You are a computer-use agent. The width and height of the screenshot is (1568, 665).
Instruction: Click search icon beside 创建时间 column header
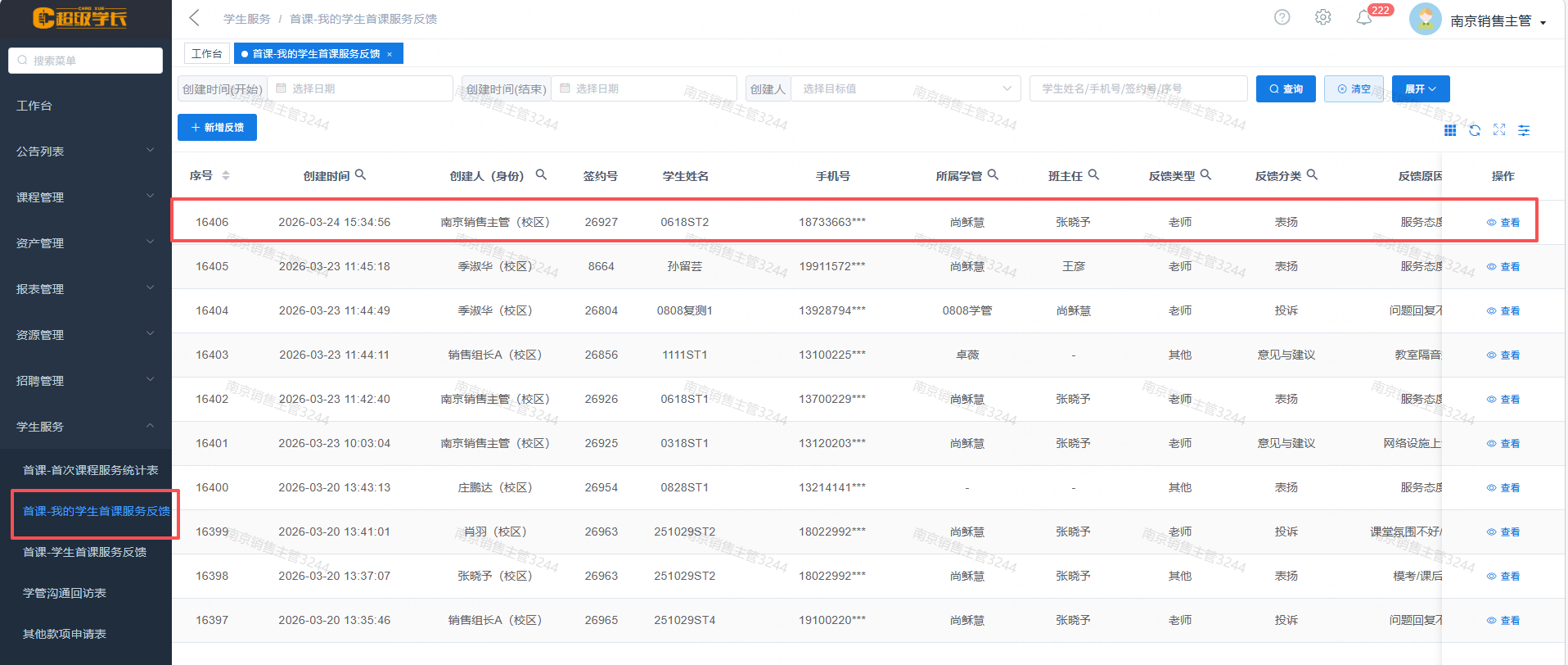point(361,175)
